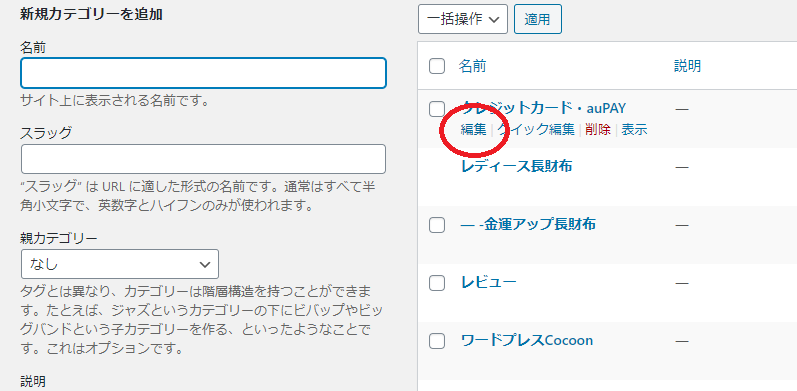Image resolution: width=797 pixels, height=391 pixels.
Task: Click the スラッグ slug input field
Action: [203, 159]
